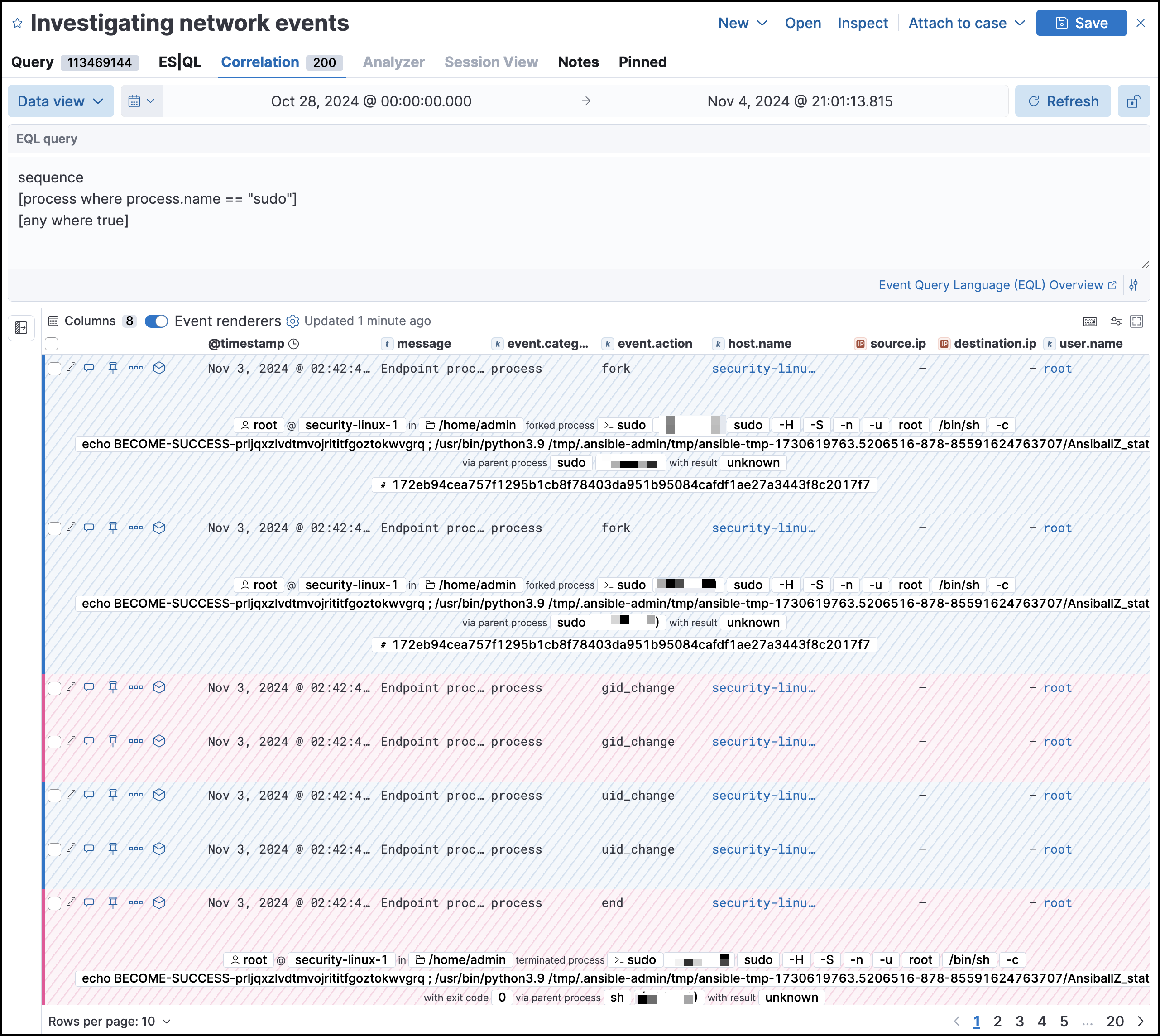Star the Investigating network events timeline
This screenshot has height=1036, width=1160.
click(17, 23)
